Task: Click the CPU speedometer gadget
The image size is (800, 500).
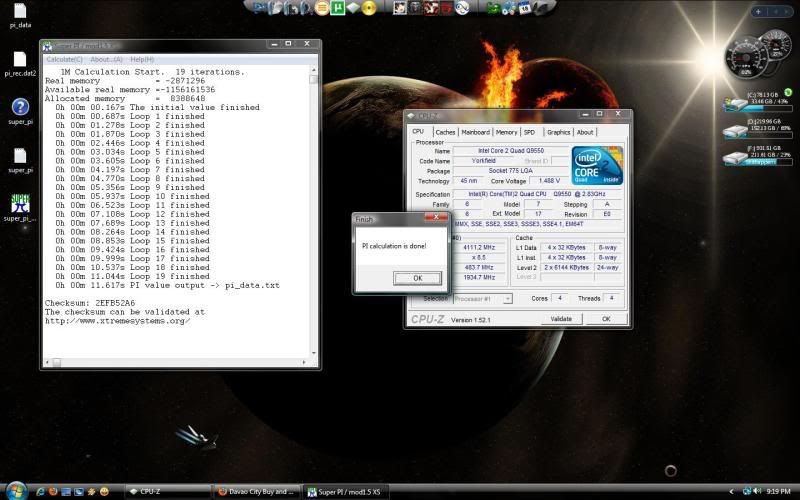Action: 746,57
